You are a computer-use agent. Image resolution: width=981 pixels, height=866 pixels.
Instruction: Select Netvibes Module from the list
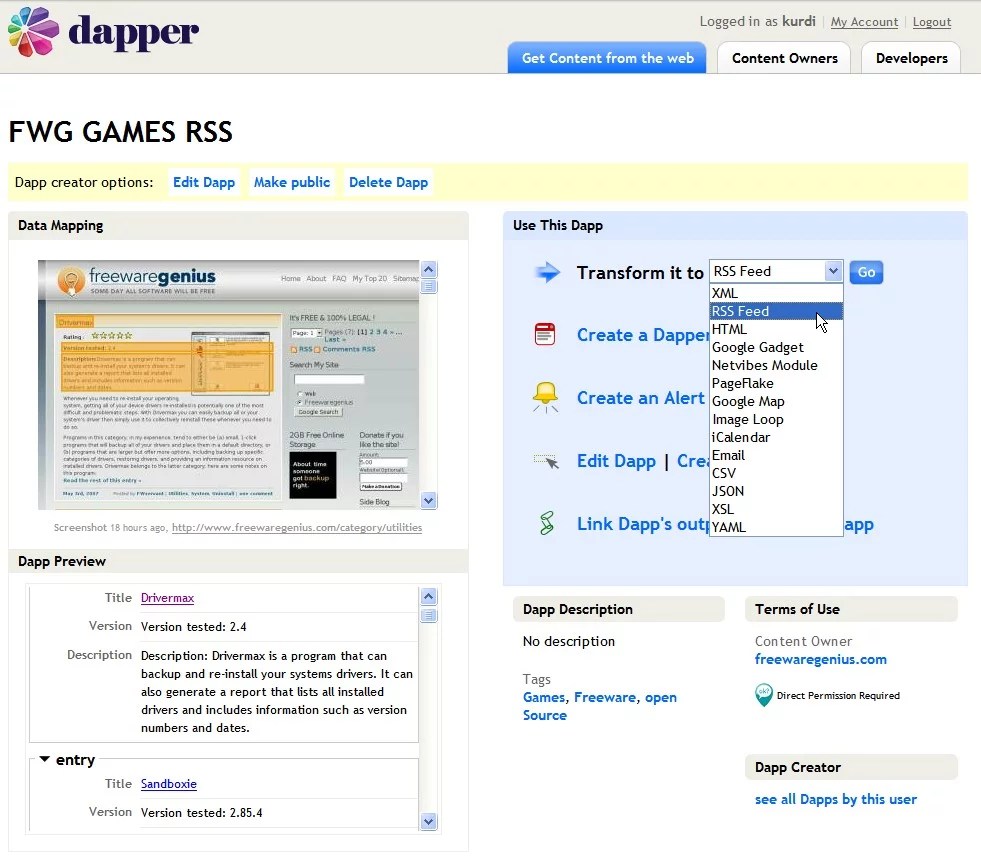pyautogui.click(x=776, y=365)
